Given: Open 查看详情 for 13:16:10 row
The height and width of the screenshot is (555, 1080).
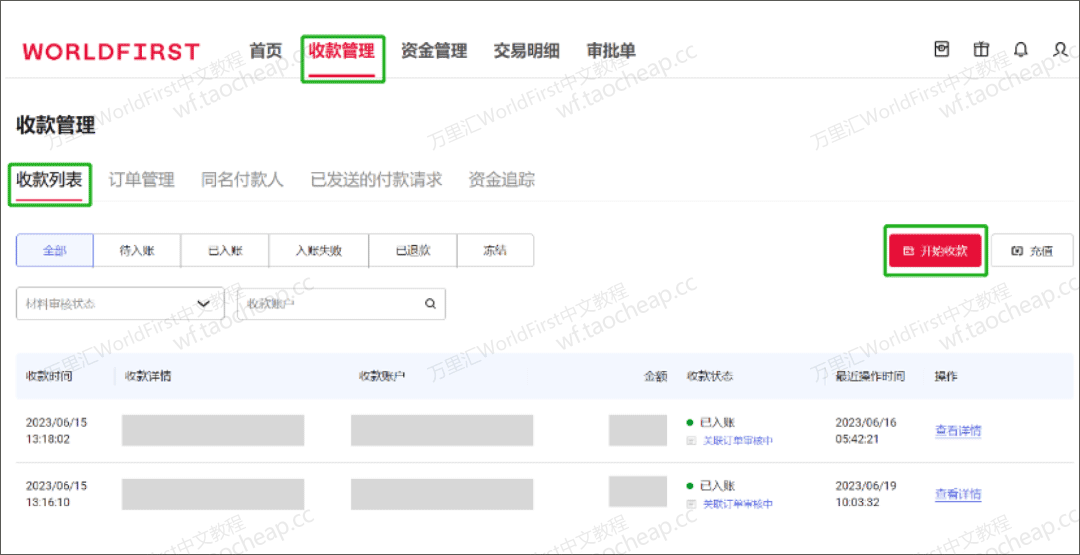Looking at the screenshot, I should pyautogui.click(x=957, y=494).
